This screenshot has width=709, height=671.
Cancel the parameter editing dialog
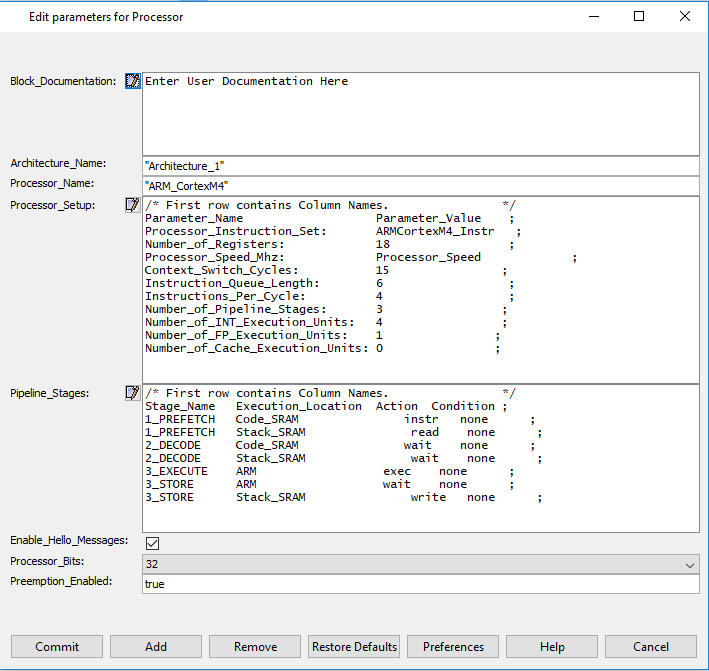click(651, 647)
